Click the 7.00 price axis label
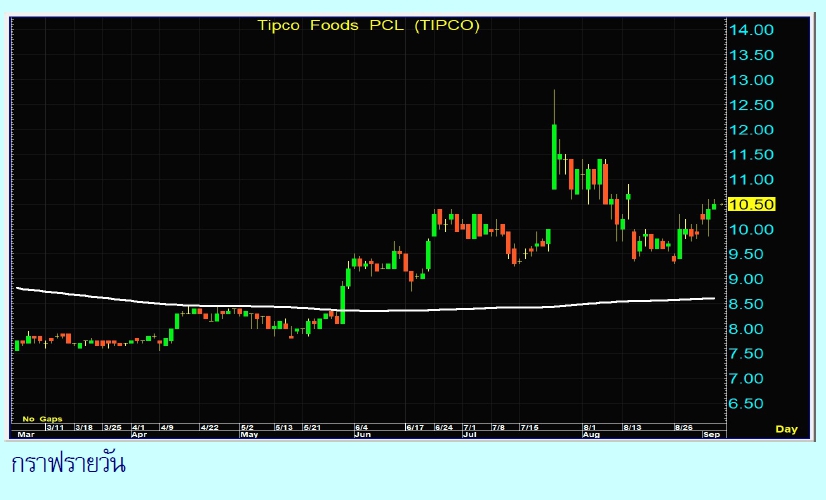Screen dimensions: 826x500 (746, 378)
